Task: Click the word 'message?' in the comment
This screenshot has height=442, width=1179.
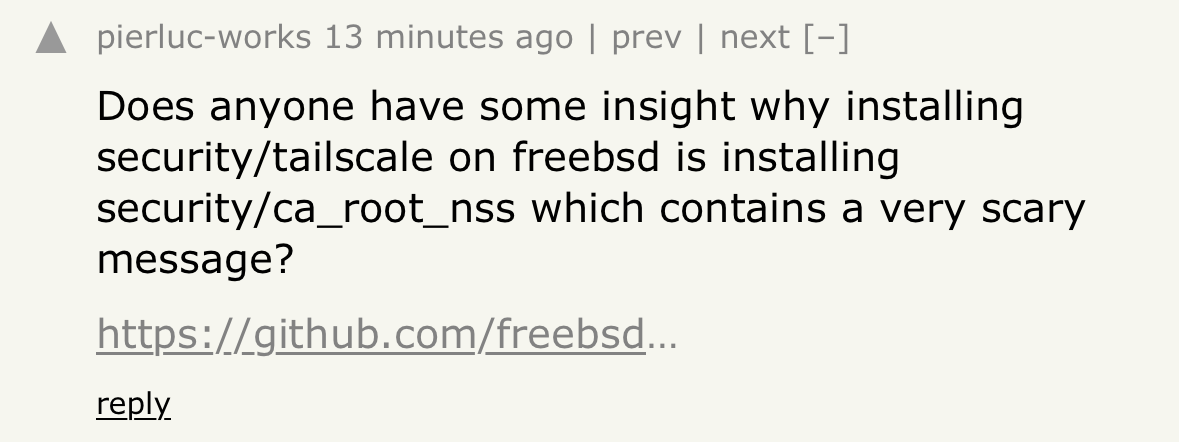Action: point(195,260)
